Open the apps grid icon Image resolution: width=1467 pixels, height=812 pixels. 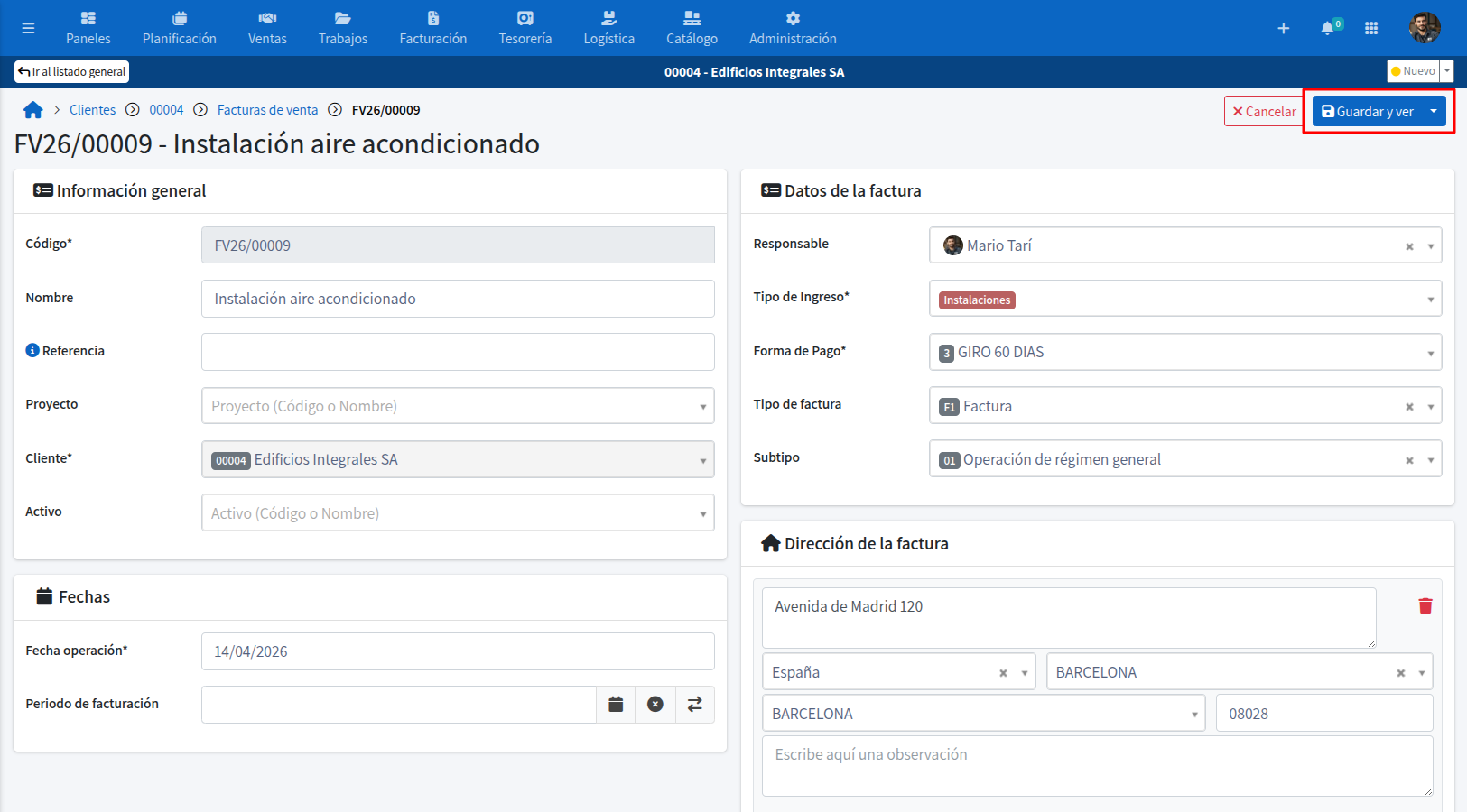(x=1371, y=28)
